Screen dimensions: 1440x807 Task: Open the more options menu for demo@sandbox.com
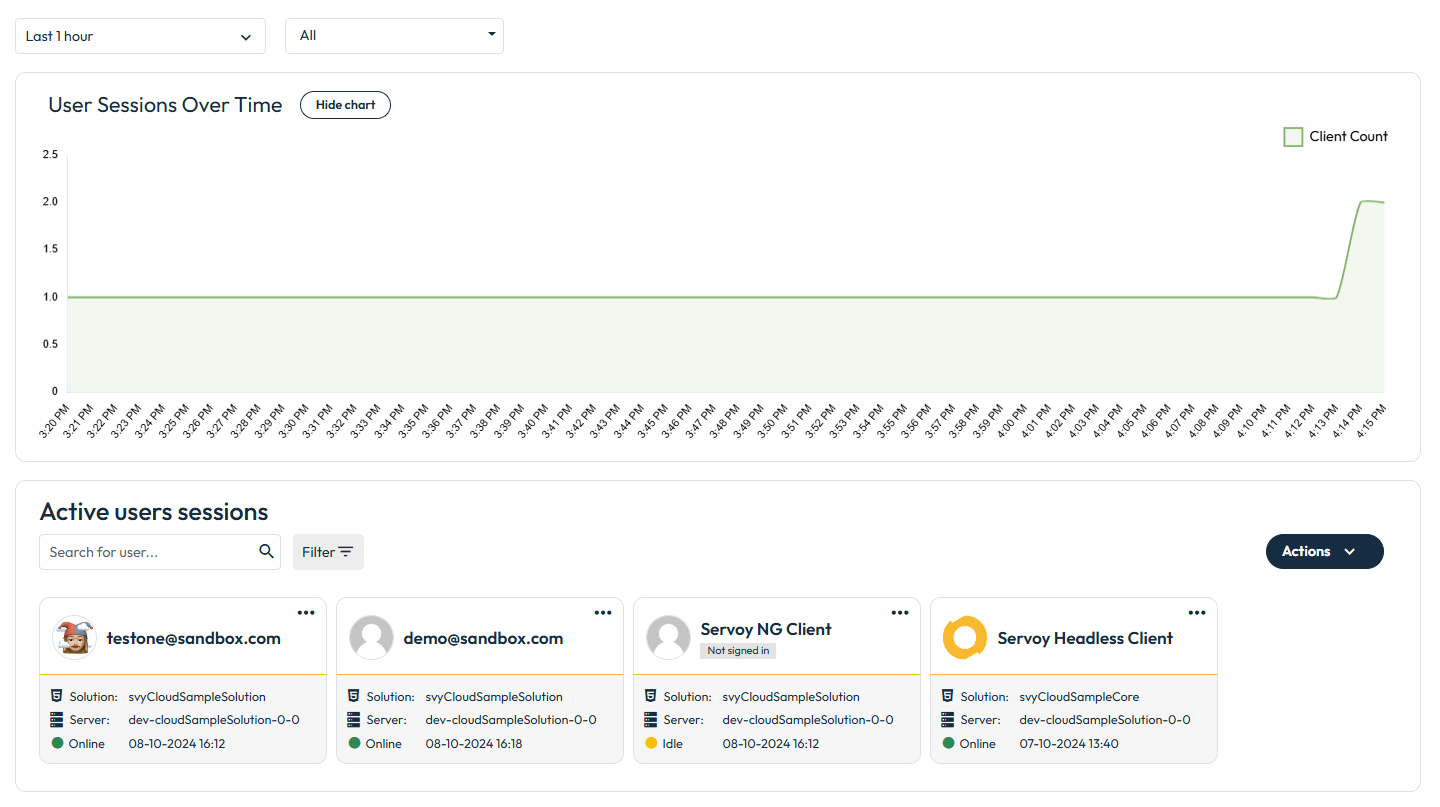pyautogui.click(x=603, y=613)
